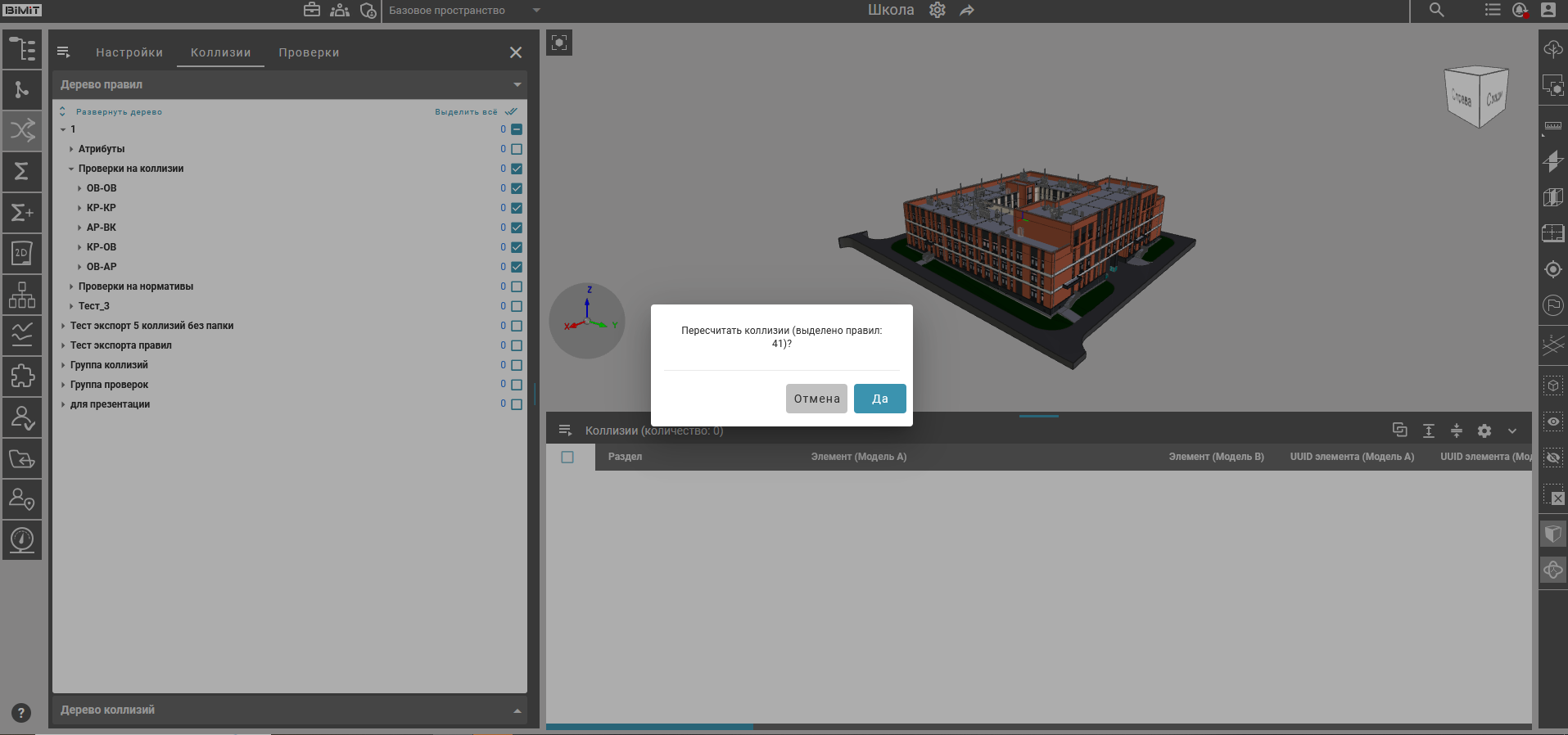Open collisions table settings gear
Image resolution: width=1568 pixels, height=735 pixels.
click(x=1484, y=431)
